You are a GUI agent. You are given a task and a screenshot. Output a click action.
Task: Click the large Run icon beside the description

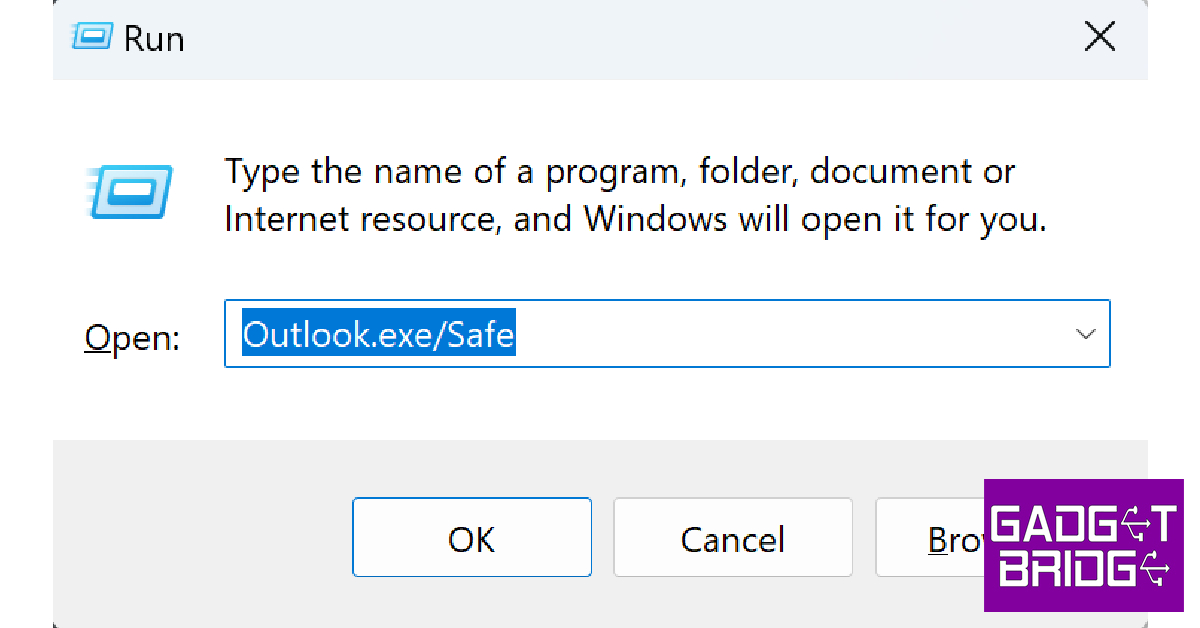pos(131,191)
